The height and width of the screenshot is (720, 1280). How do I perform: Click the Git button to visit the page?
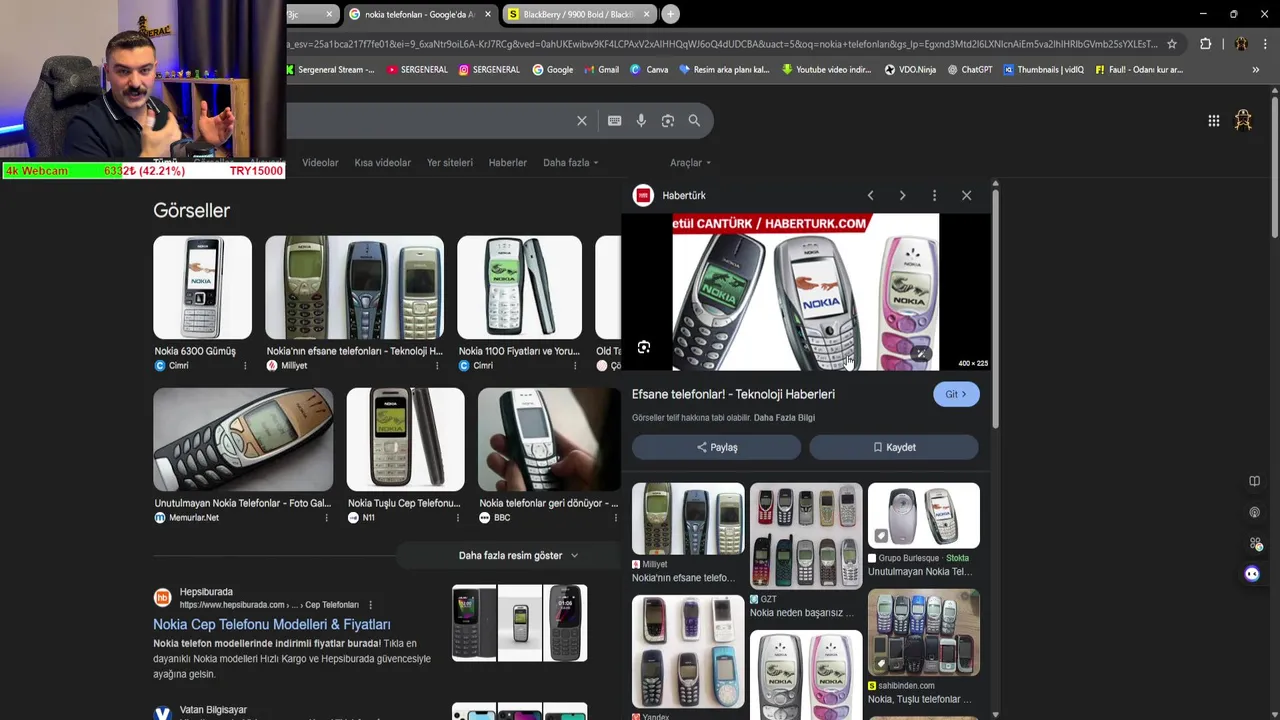click(x=956, y=394)
